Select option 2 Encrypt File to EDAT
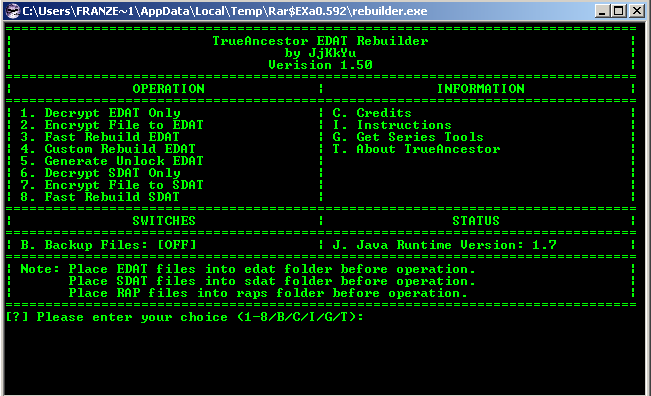This screenshot has height=396, width=651. point(112,125)
